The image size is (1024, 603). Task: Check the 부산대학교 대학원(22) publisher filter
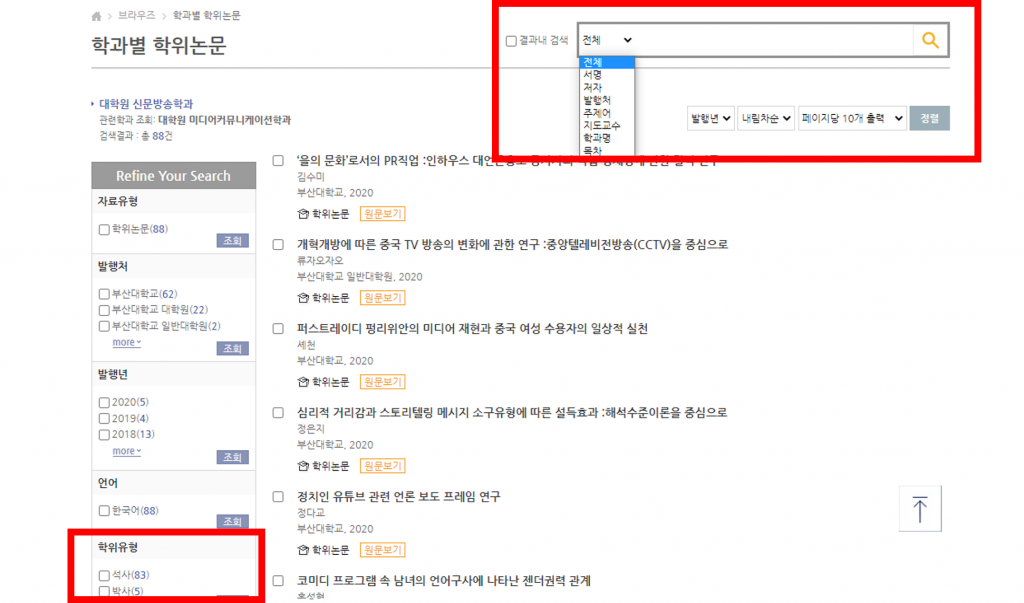click(x=105, y=310)
